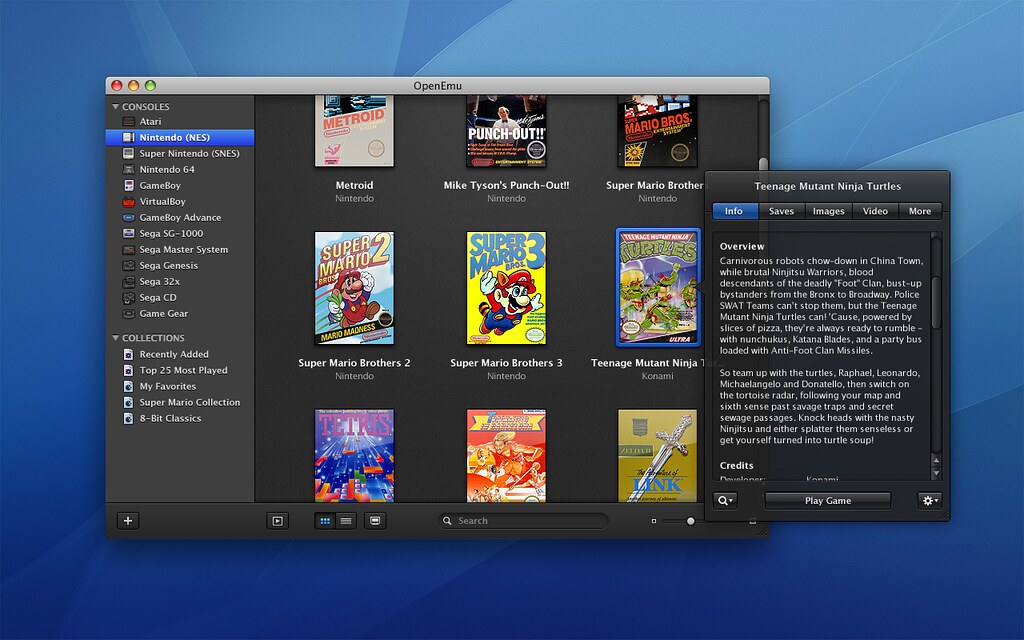
Task: Click the Sega Master System icon
Action: (x=129, y=249)
